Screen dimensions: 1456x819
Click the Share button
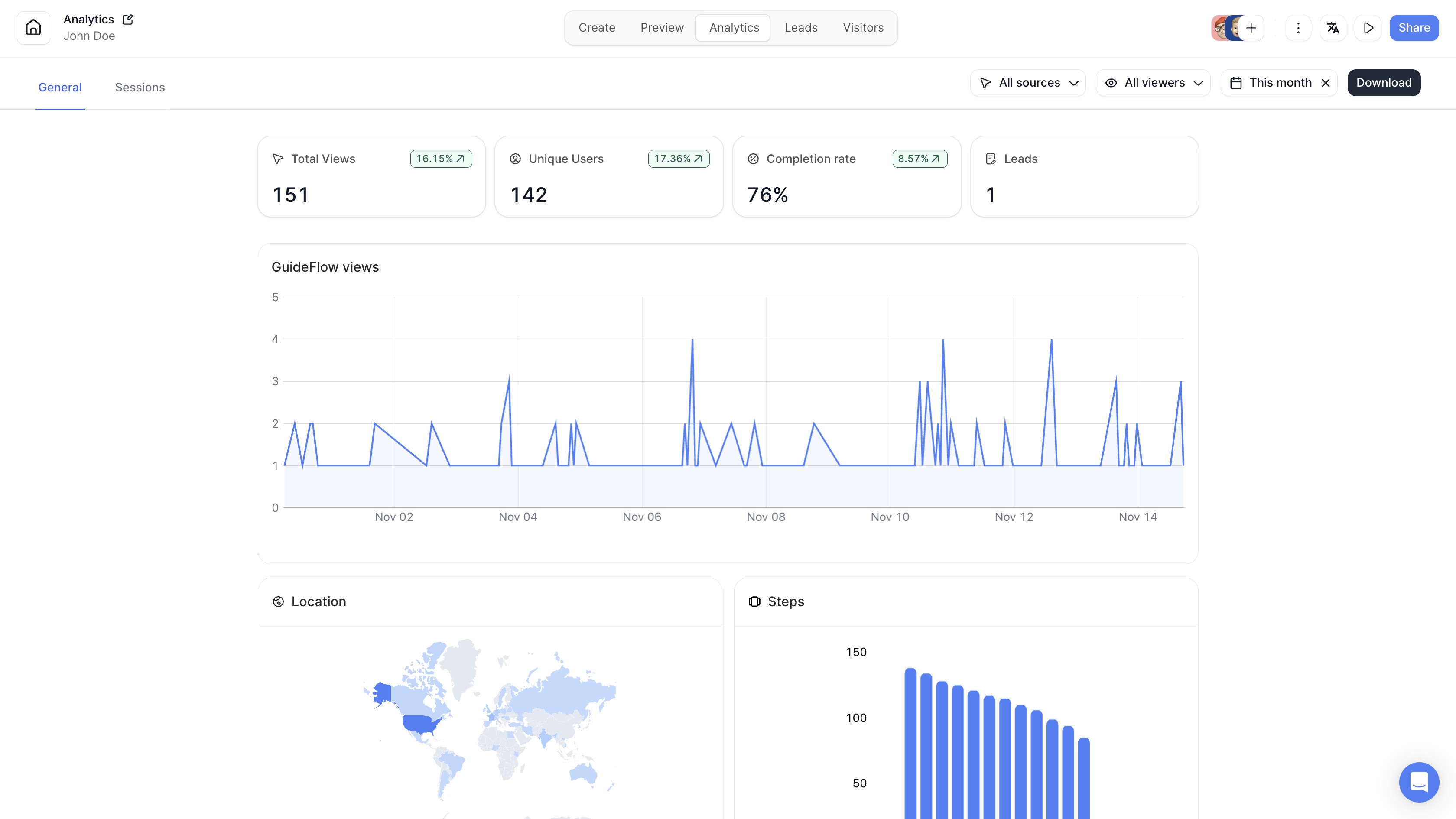pyautogui.click(x=1414, y=28)
